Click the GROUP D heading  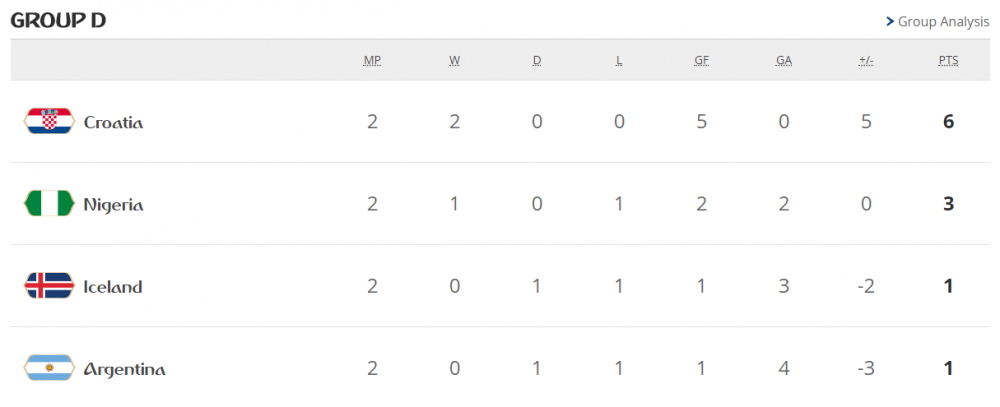coord(58,20)
